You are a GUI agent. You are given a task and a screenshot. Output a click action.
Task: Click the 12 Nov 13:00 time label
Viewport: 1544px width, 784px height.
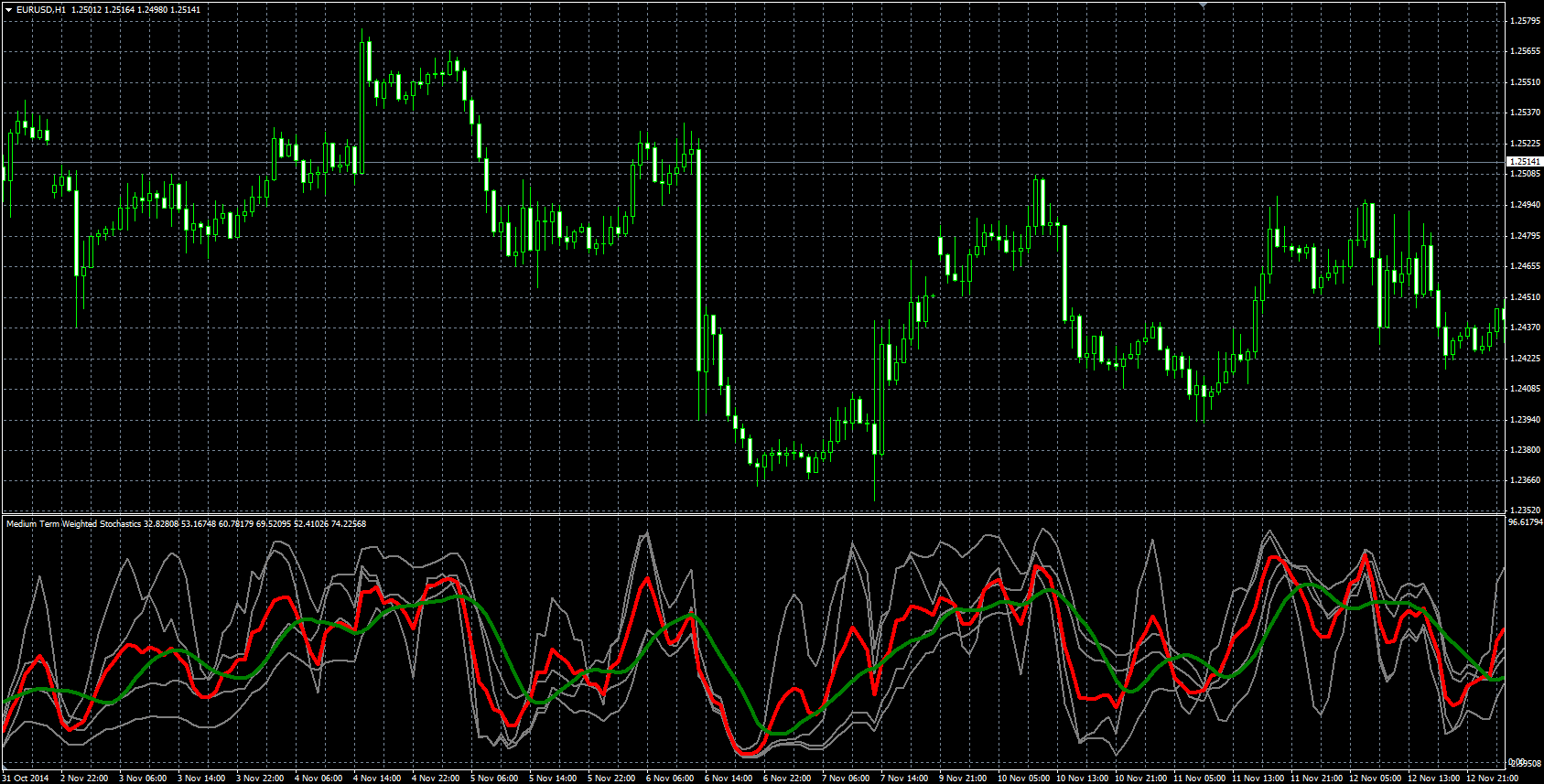click(x=1433, y=779)
